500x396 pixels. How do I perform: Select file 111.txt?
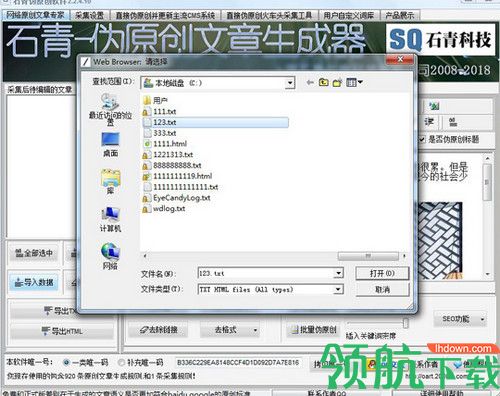[160, 111]
